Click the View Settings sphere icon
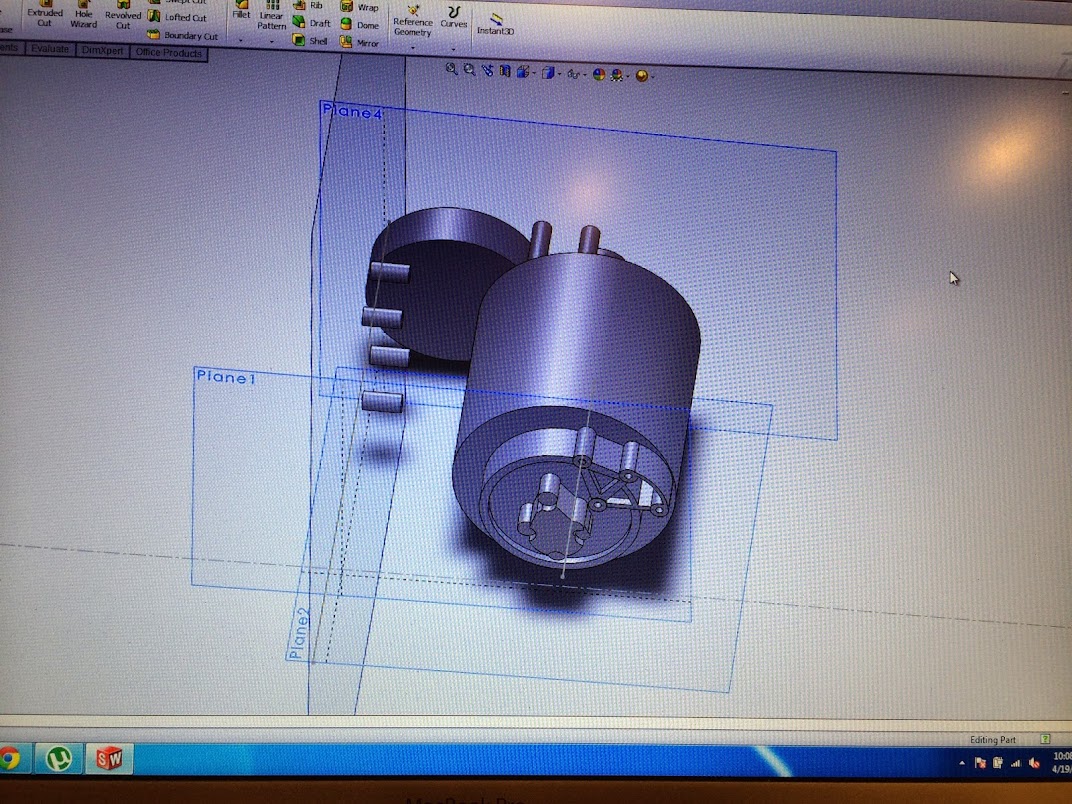The image size is (1072, 804). [x=641, y=75]
